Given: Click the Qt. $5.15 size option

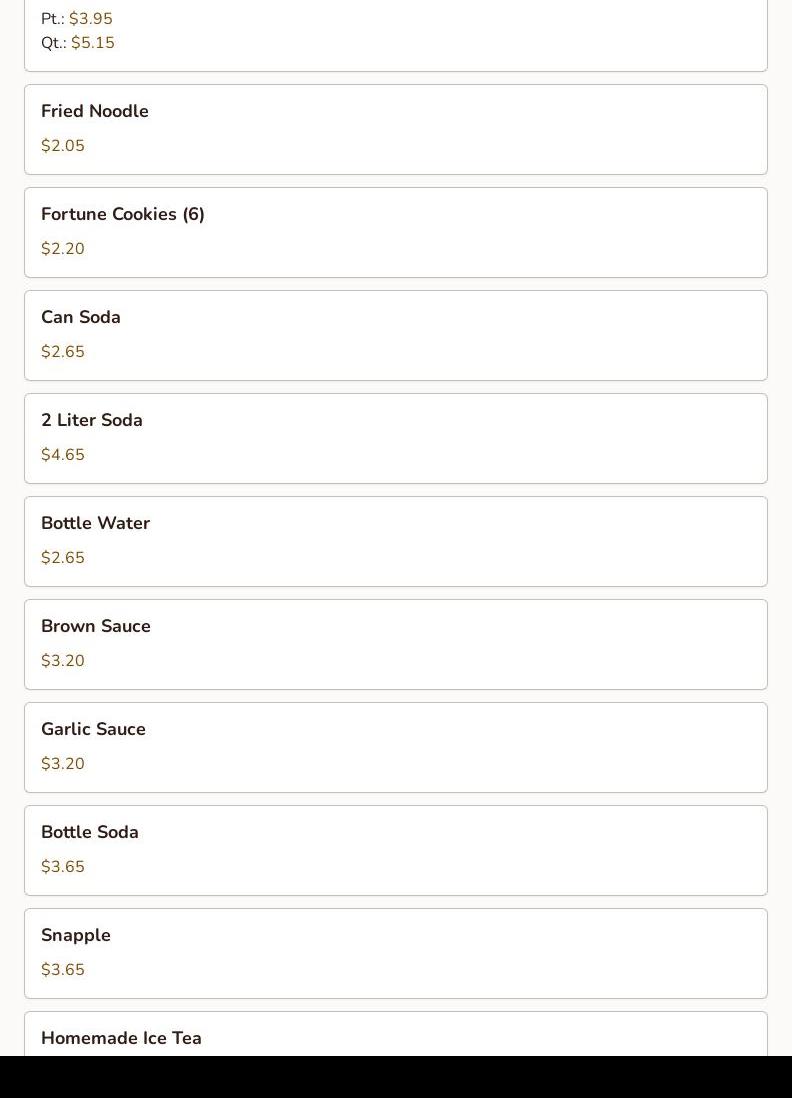Looking at the screenshot, I should [x=78, y=43].
